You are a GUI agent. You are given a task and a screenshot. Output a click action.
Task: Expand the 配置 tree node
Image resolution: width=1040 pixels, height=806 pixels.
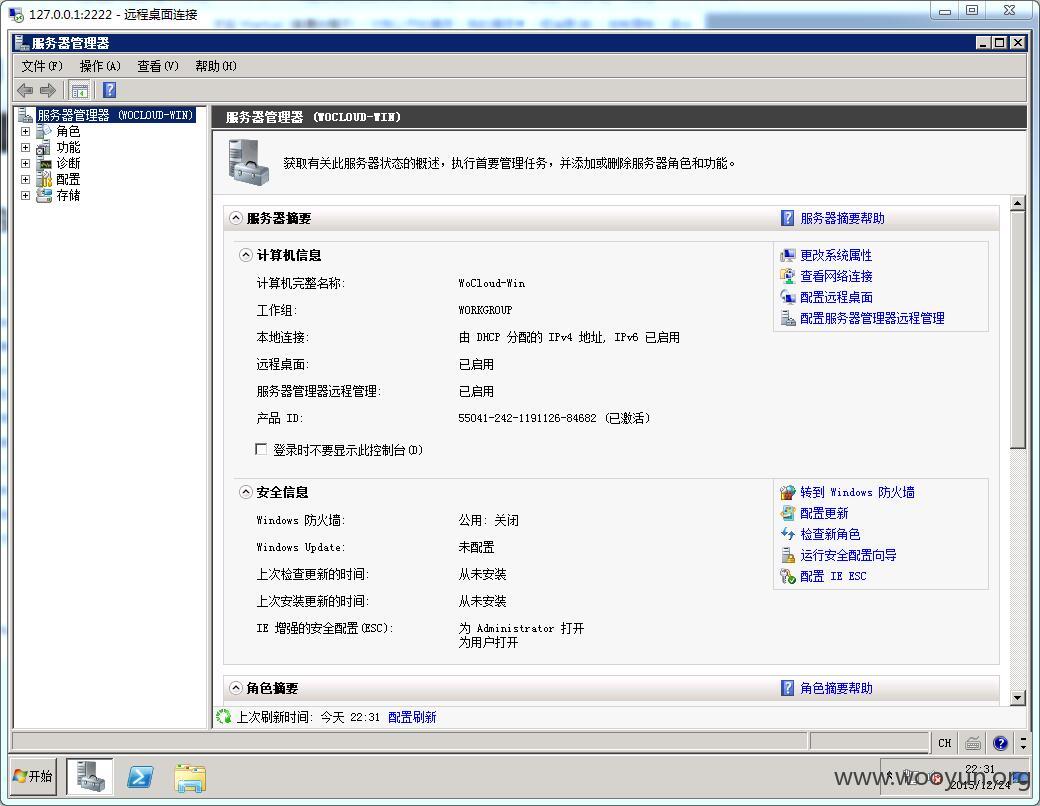click(x=25, y=179)
